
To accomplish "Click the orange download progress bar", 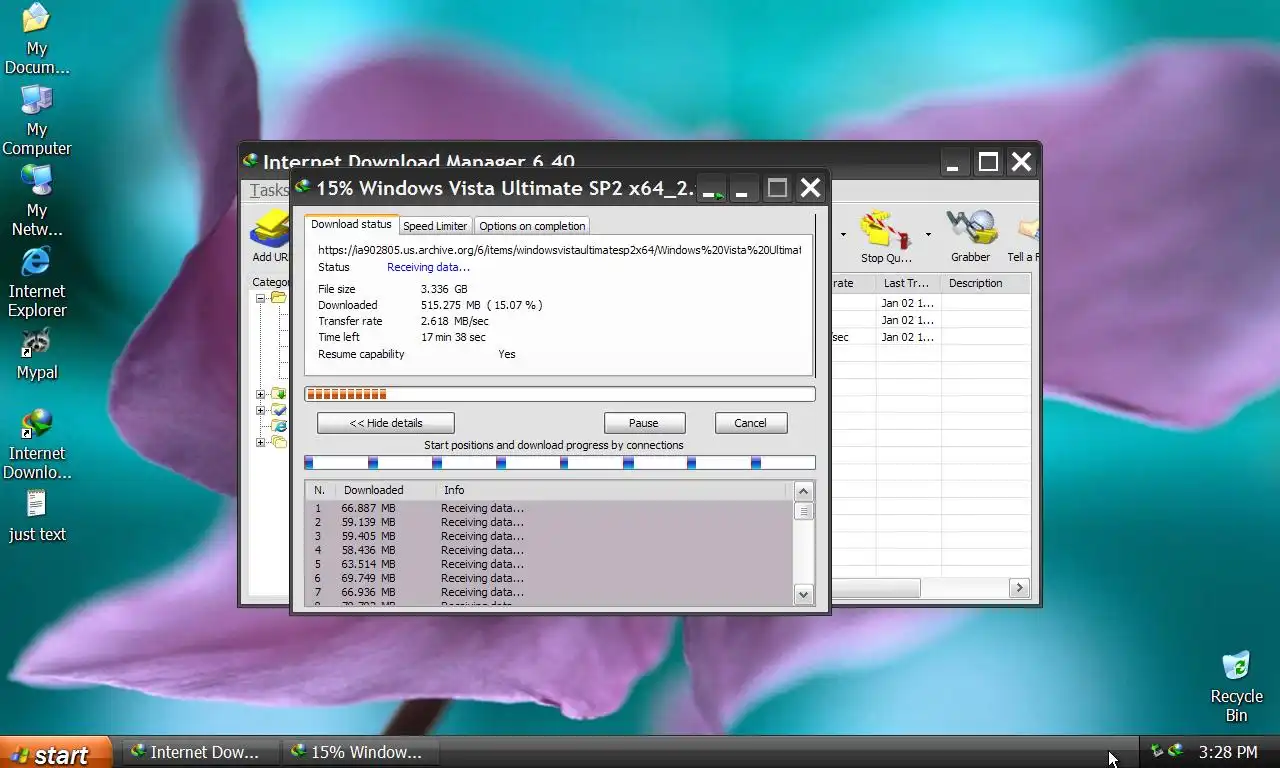I will pos(560,394).
